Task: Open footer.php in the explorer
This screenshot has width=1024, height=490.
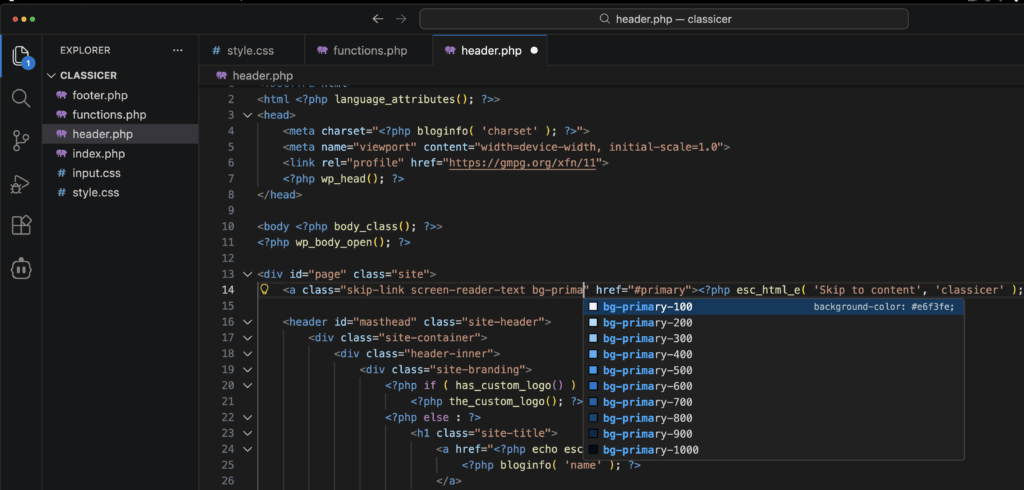Action: [120, 95]
